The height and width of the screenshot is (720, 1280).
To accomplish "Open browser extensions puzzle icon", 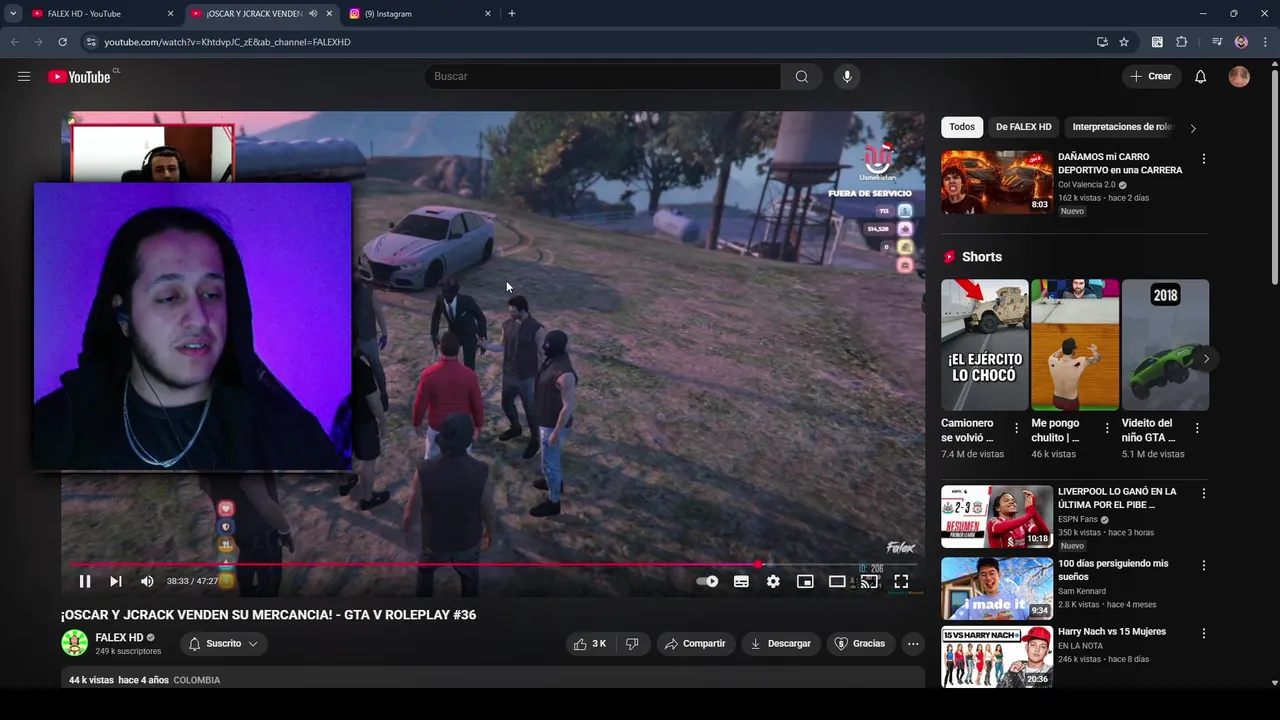I will pos(1181,42).
